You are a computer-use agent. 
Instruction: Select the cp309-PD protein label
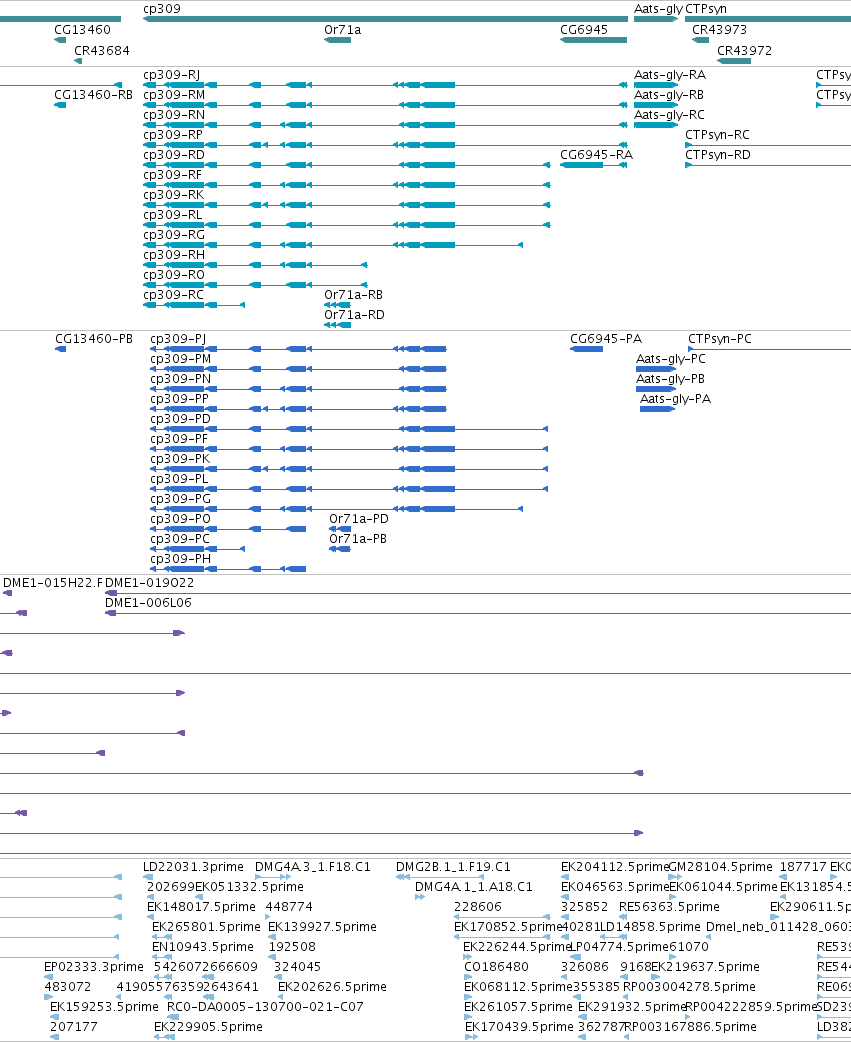pos(181,419)
